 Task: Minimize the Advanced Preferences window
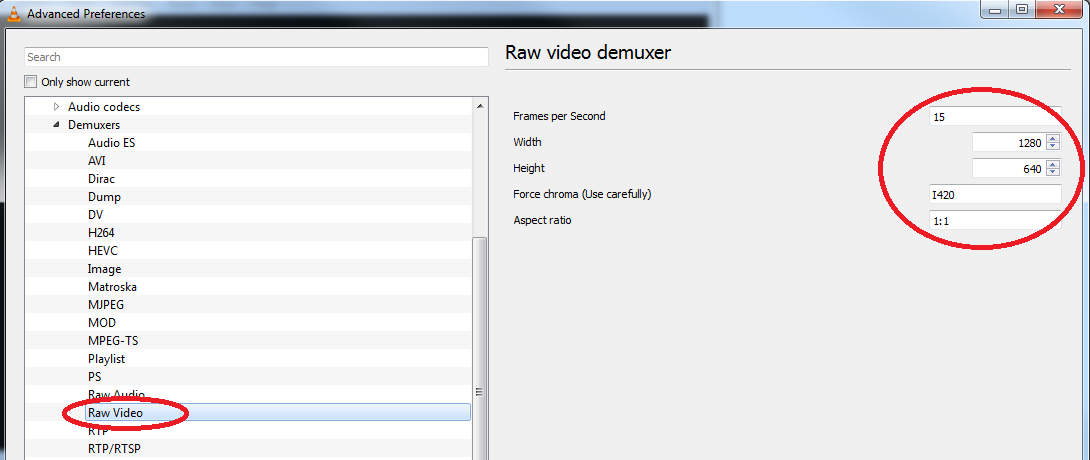click(993, 8)
